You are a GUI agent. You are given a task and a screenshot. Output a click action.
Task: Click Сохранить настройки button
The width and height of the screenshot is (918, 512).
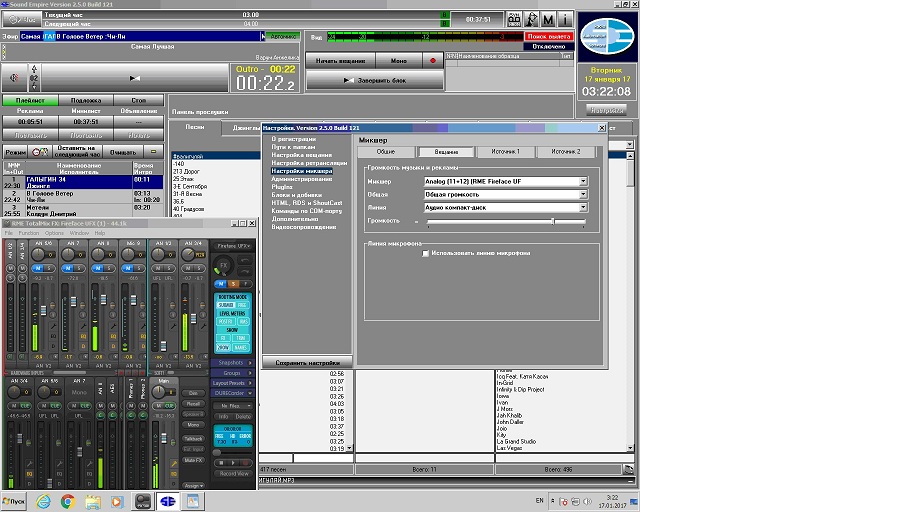coord(307,363)
